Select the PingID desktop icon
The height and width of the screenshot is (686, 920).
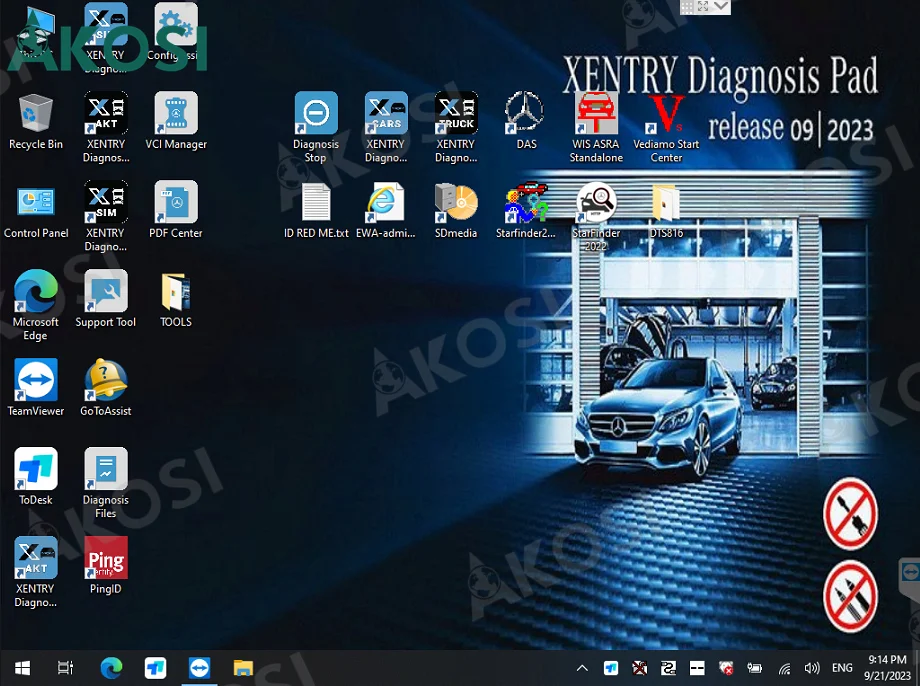click(106, 559)
